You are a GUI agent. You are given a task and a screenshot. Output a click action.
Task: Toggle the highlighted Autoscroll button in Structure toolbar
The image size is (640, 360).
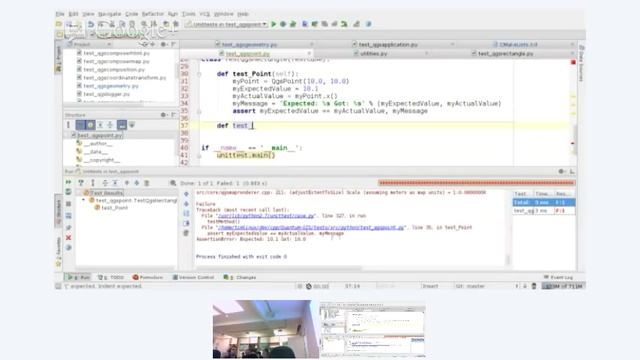(x=122, y=125)
